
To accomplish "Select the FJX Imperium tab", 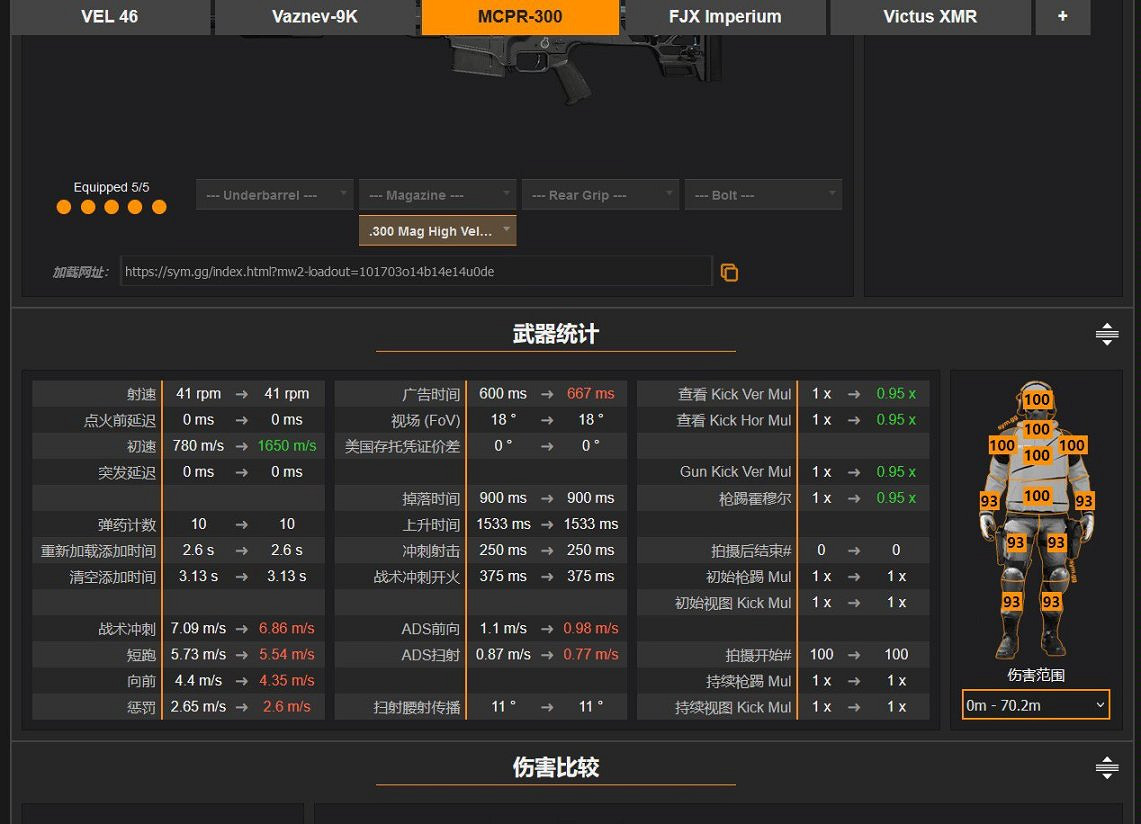I will click(x=725, y=17).
